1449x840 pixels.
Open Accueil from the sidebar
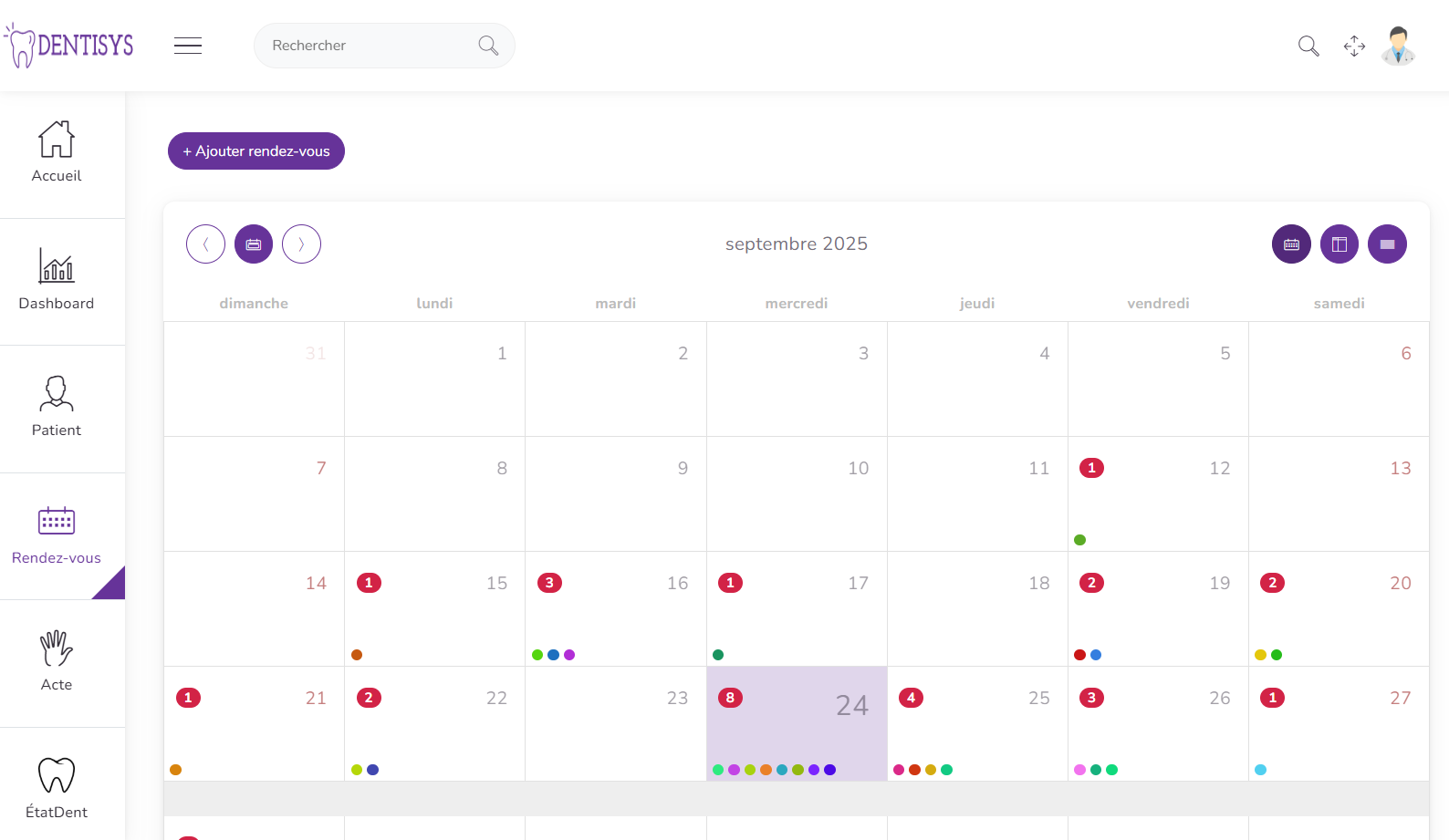click(x=57, y=153)
